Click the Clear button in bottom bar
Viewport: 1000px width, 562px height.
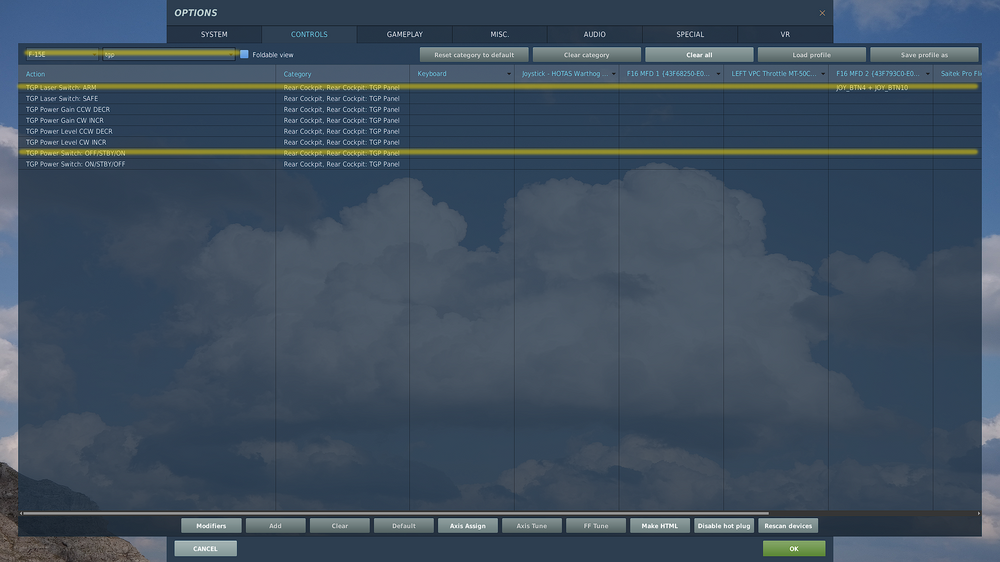pyautogui.click(x=339, y=526)
